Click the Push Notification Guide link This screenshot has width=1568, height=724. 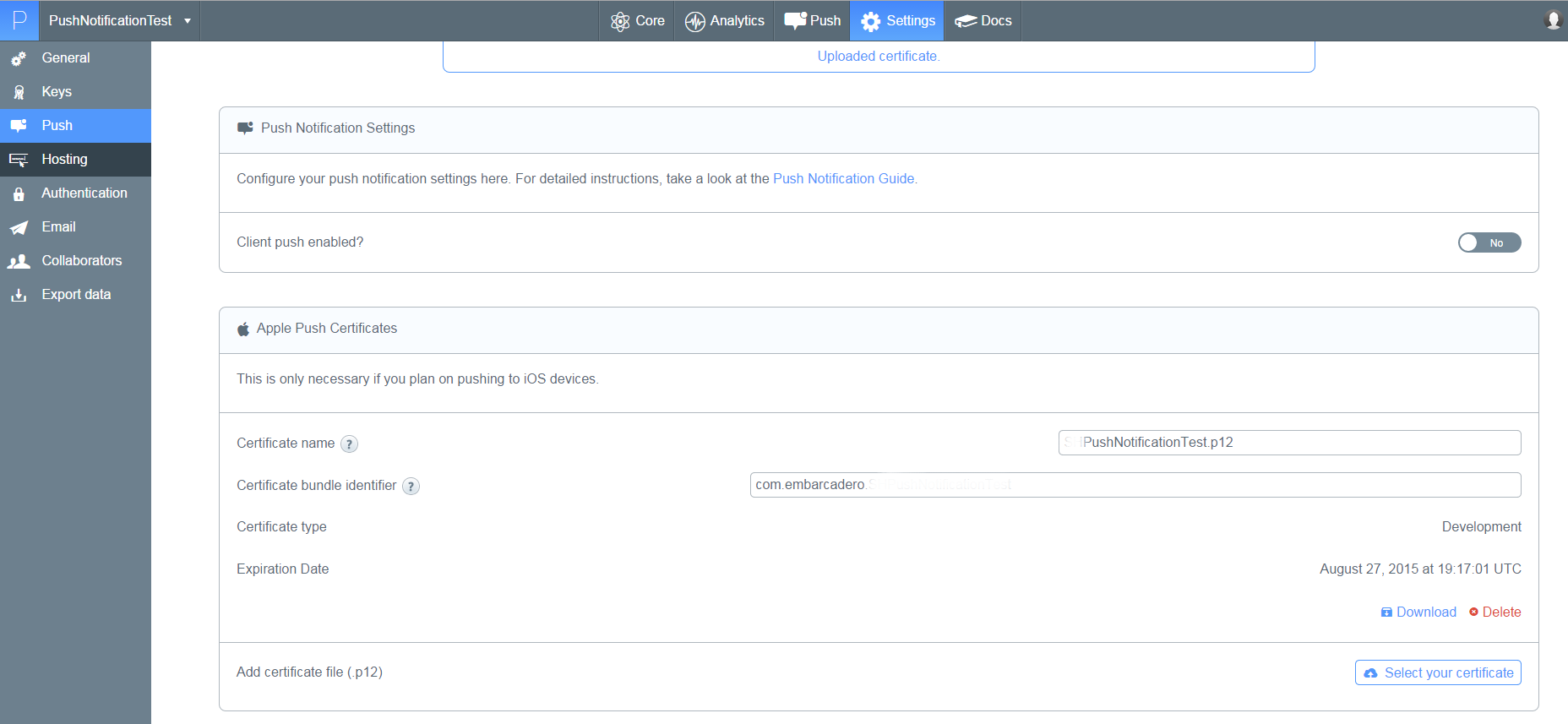click(843, 178)
